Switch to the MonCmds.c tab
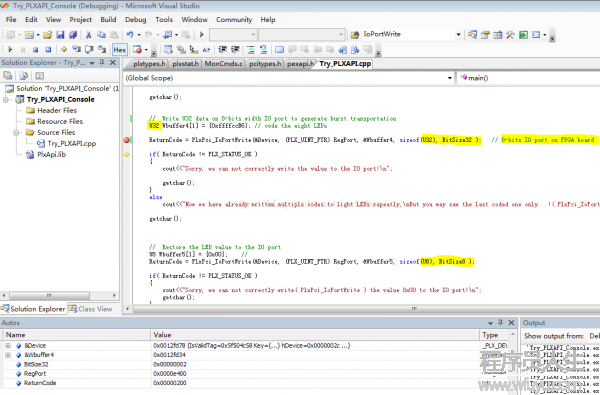Image resolution: width=600 pixels, height=395 pixels. click(223, 64)
